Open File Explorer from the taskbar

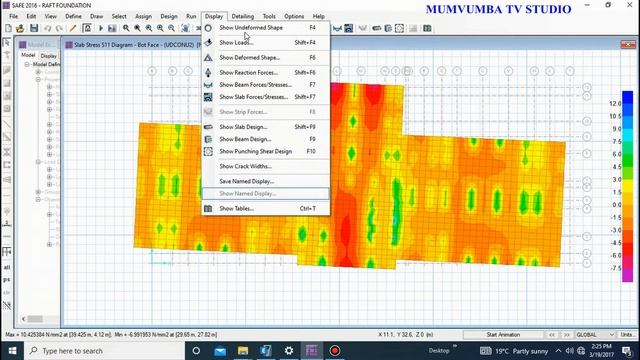[x=243, y=351]
